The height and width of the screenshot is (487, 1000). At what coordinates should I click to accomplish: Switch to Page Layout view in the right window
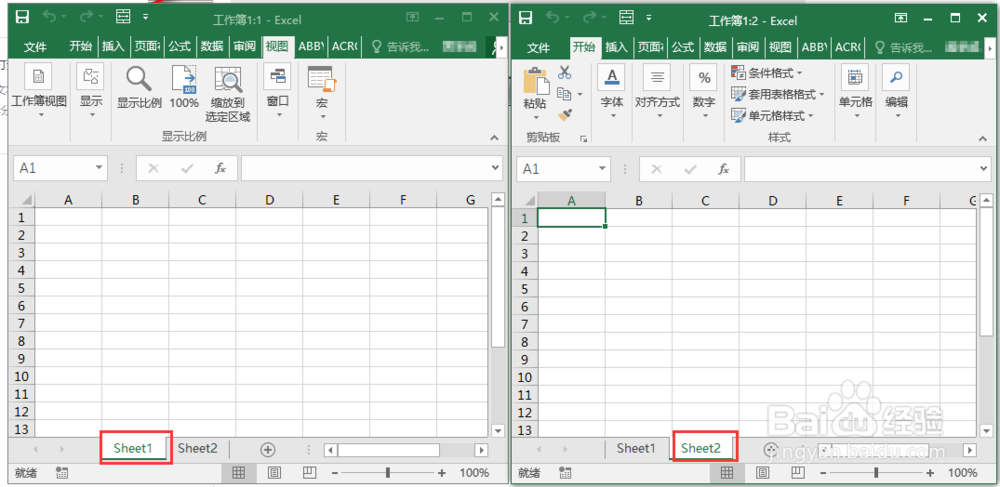[762, 472]
